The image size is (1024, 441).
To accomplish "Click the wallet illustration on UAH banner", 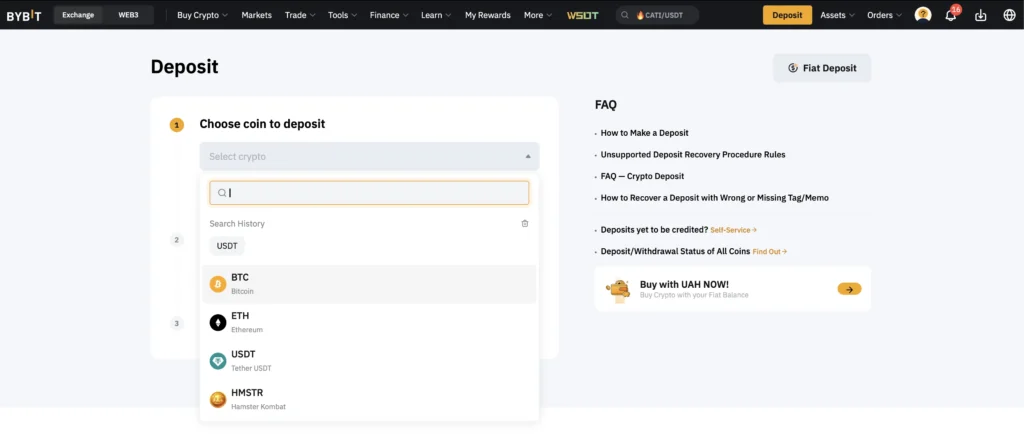I will 618,289.
